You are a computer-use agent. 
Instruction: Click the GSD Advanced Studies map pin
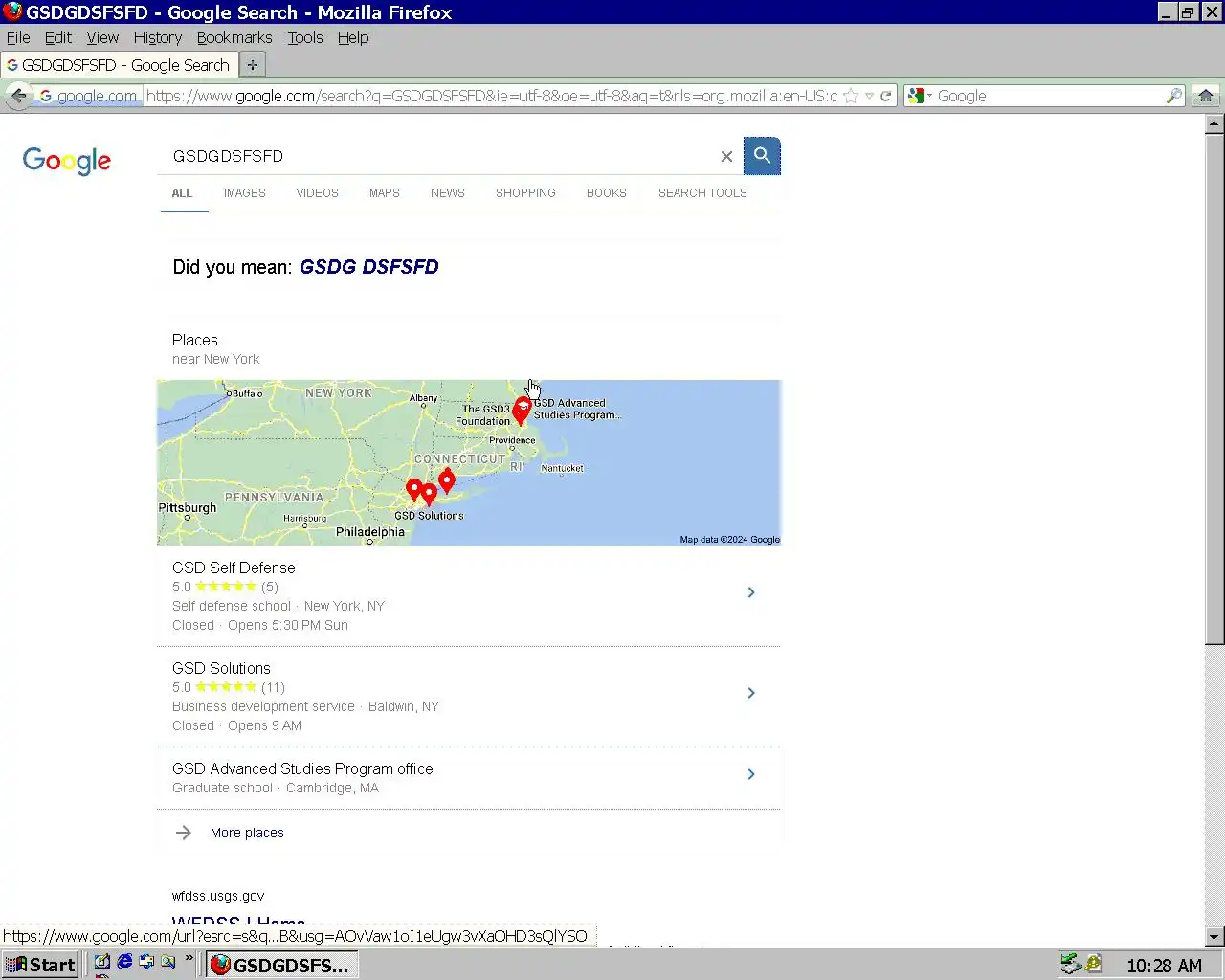tap(522, 411)
